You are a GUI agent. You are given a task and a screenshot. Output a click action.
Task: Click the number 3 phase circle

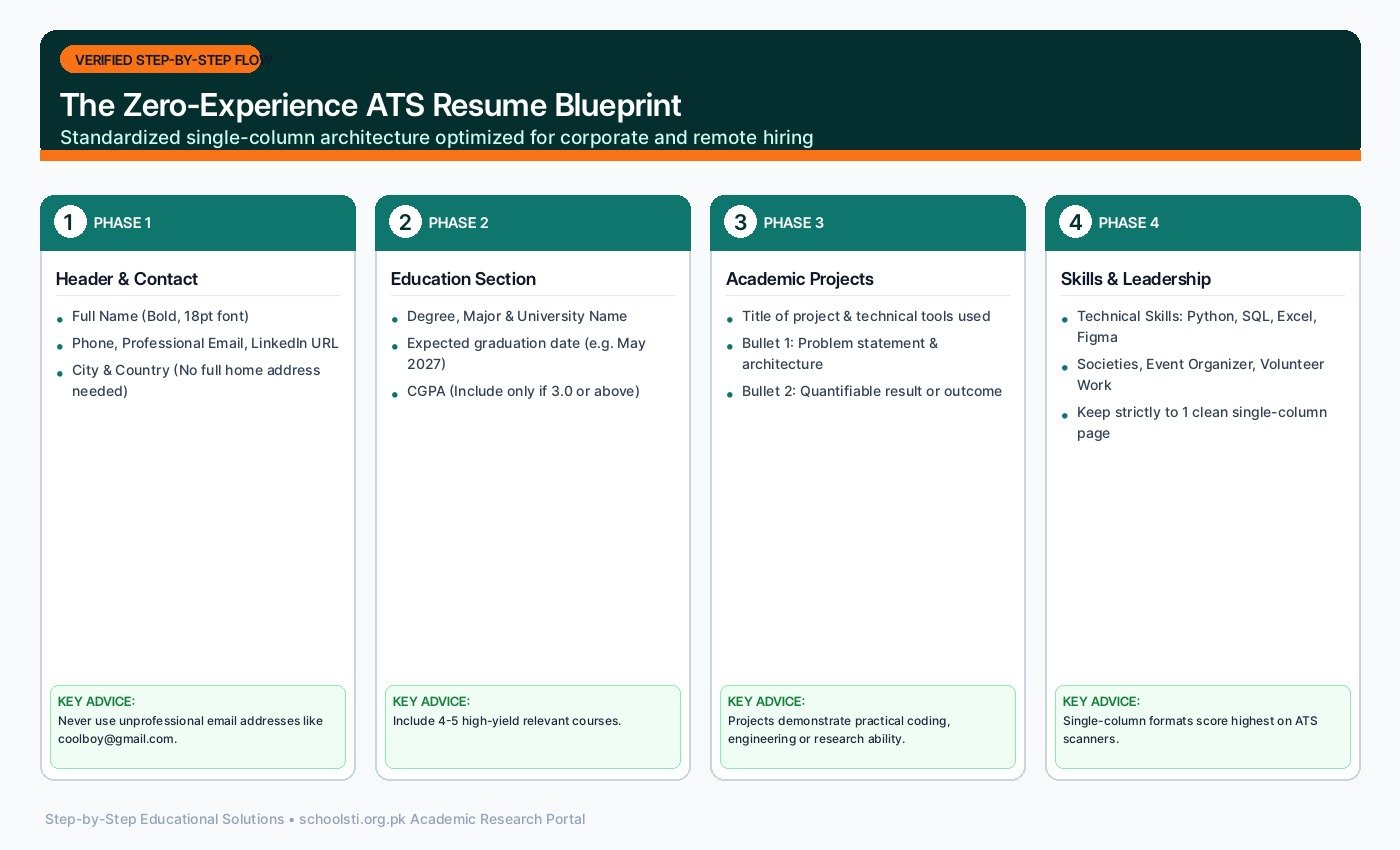(x=739, y=222)
